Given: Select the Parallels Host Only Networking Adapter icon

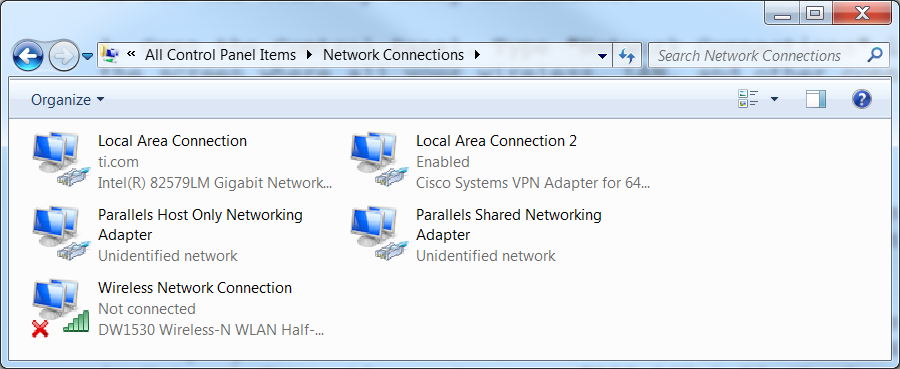Looking at the screenshot, I should click(x=61, y=234).
